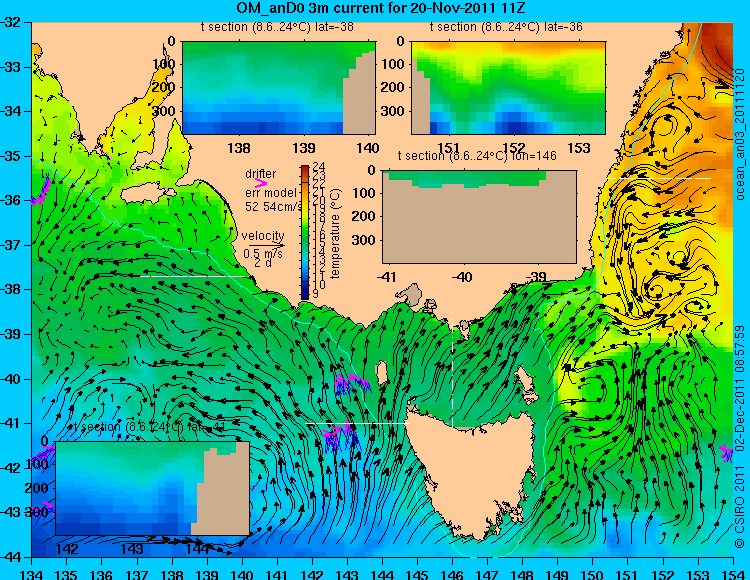Screen dimensions: 750x580
Task: Click the 'velocity' legend label
Action: [263, 236]
